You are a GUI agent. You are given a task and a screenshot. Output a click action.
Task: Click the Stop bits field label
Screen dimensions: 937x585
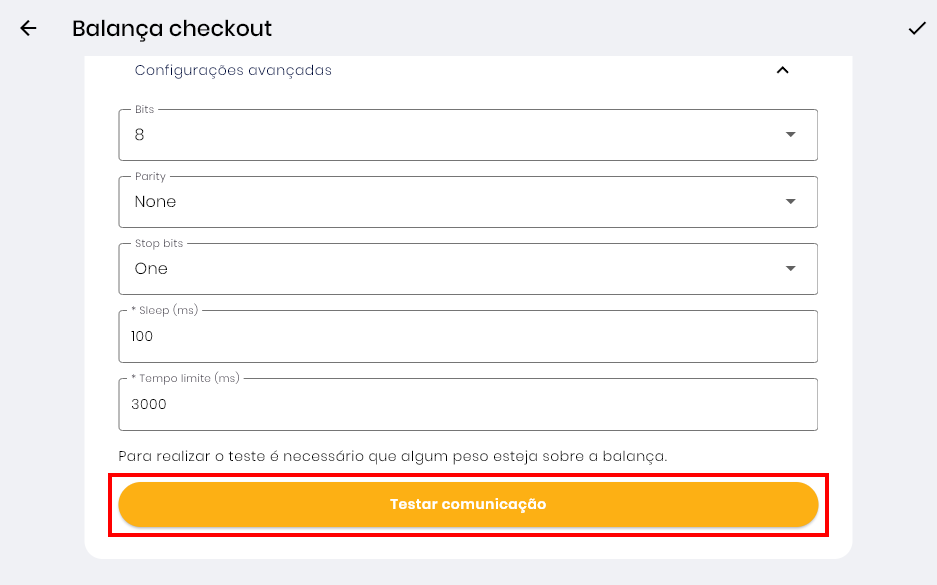click(159, 243)
